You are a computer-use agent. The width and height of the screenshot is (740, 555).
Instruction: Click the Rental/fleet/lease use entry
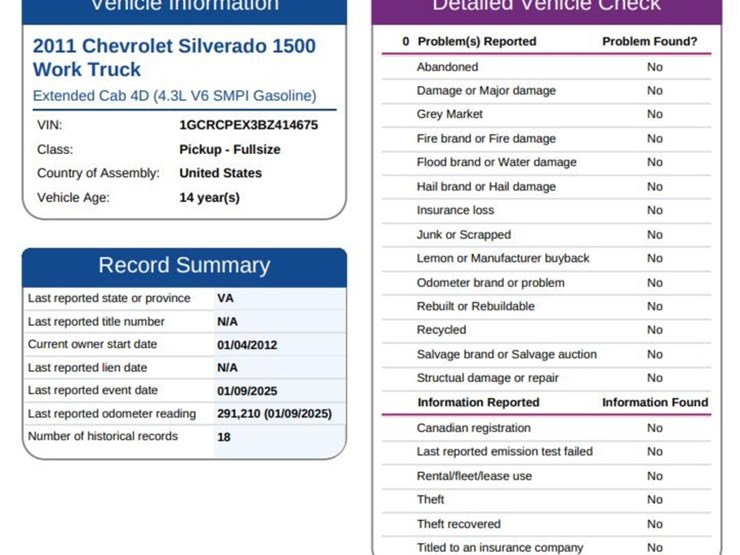(x=474, y=476)
